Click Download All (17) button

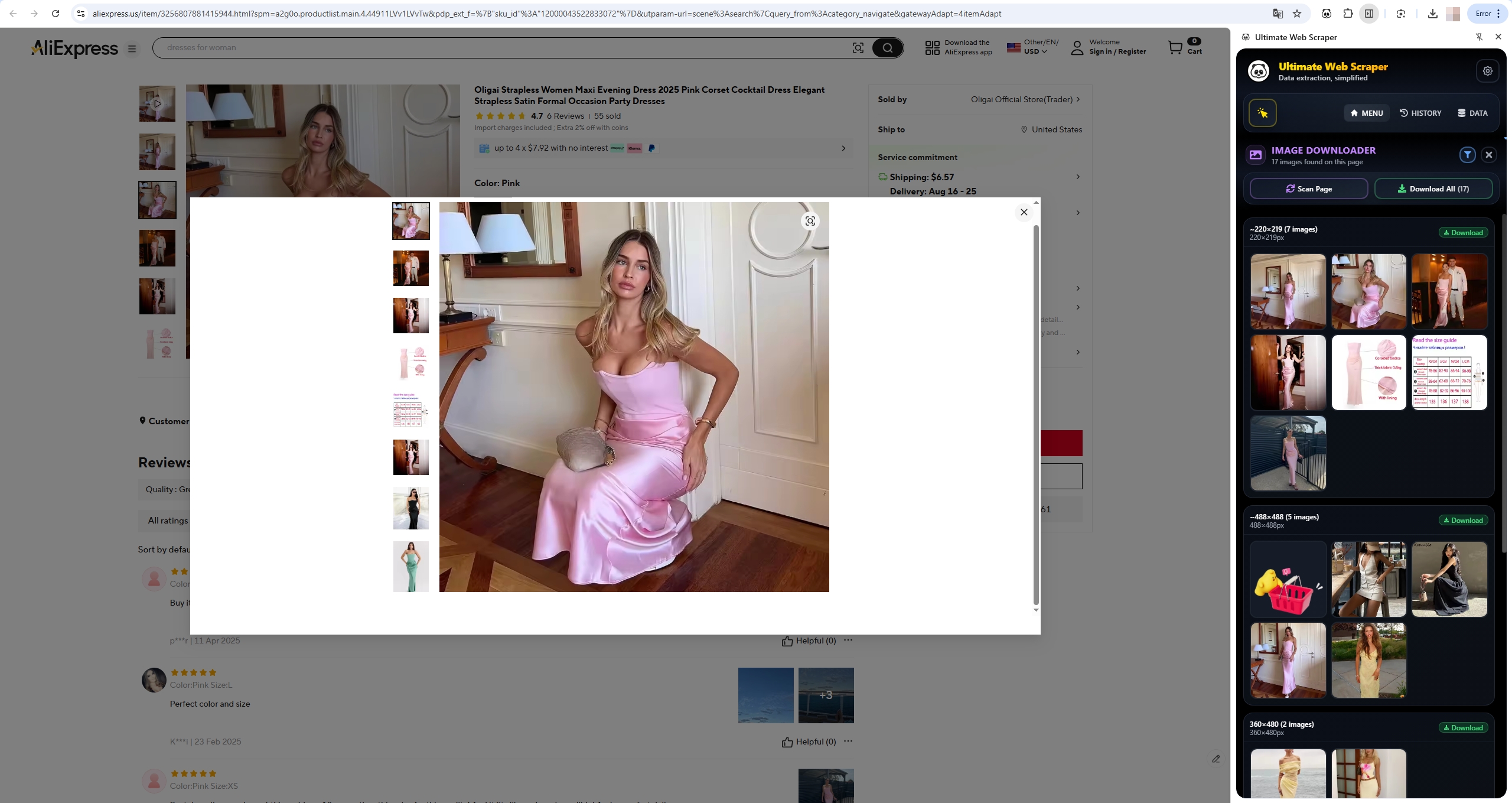(x=1433, y=189)
